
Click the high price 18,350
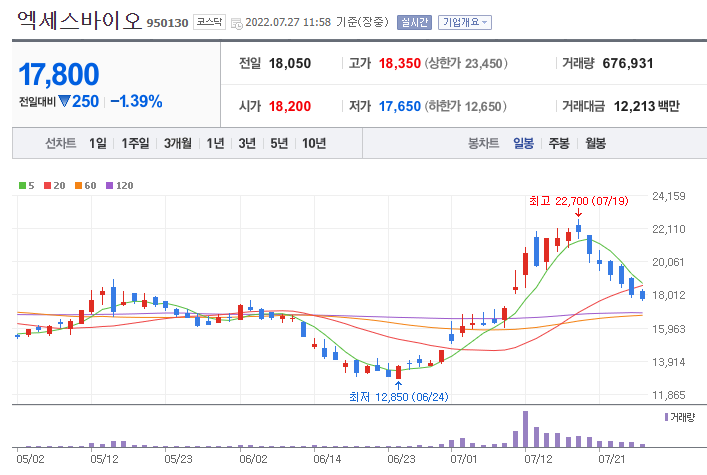pyautogui.click(x=399, y=64)
